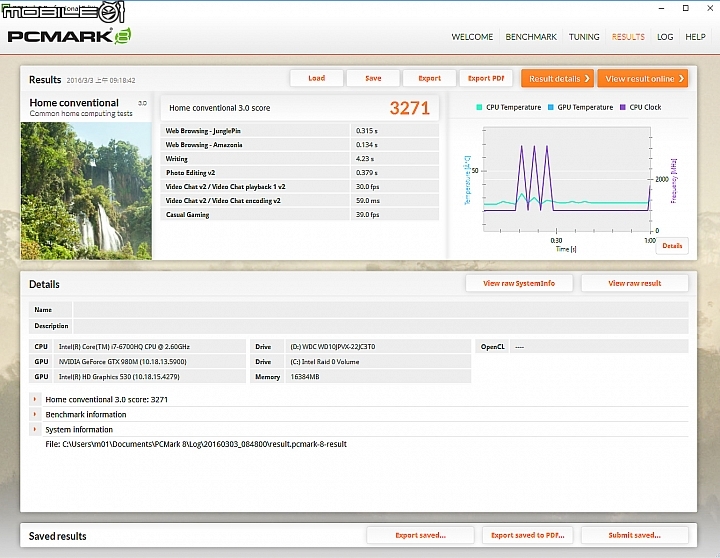Click the CPU Clock legend swatch
The height and width of the screenshot is (558, 720).
click(623, 107)
